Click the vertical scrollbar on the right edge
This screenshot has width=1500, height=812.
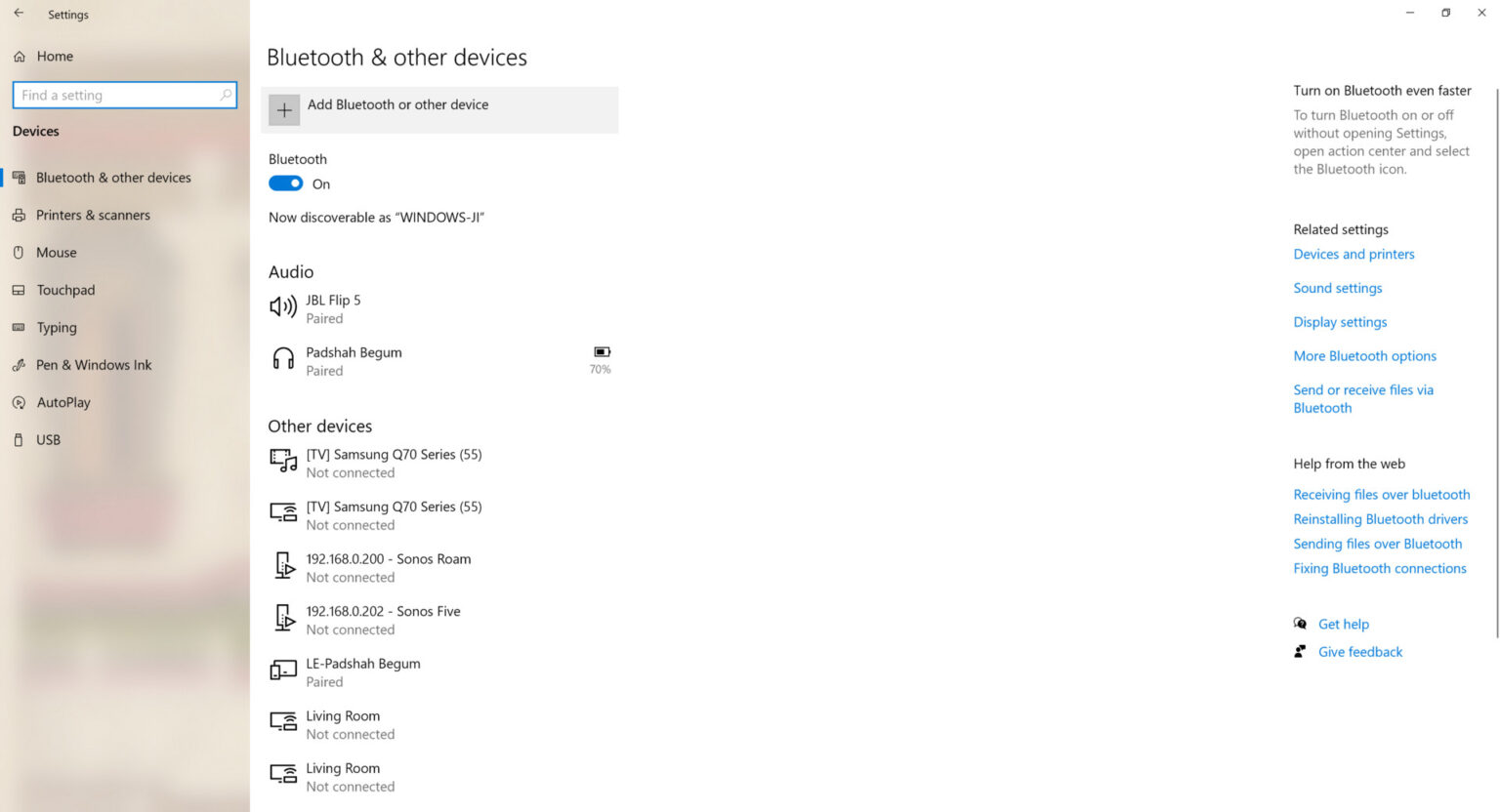click(x=1496, y=361)
